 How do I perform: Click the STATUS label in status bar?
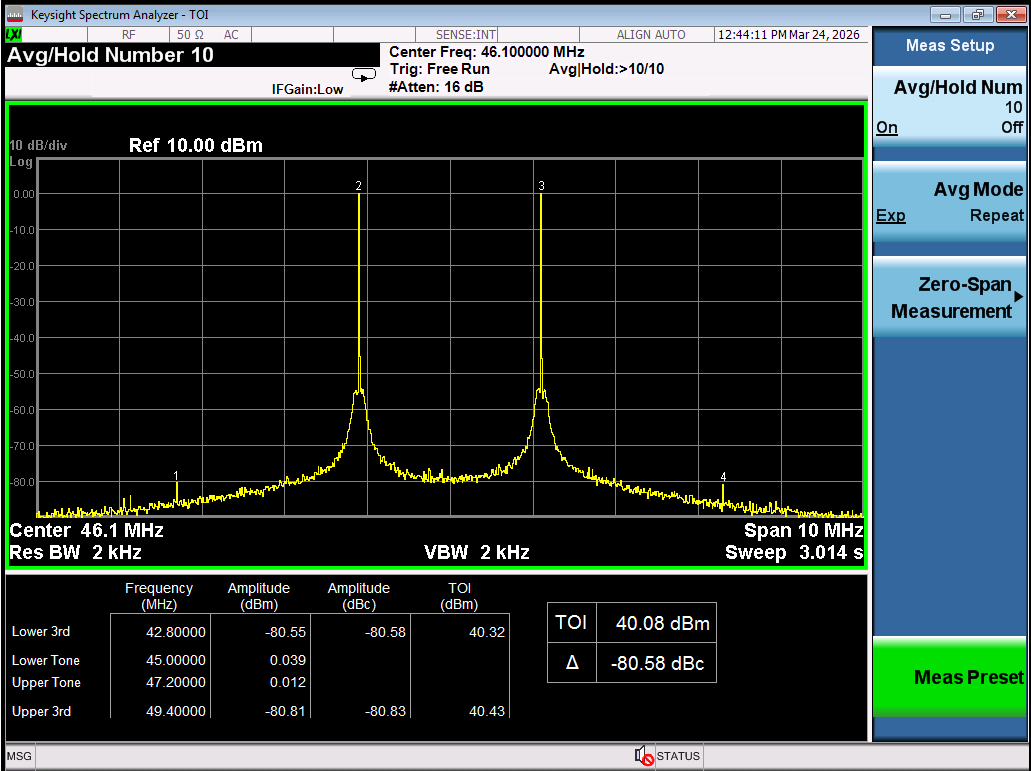point(678,756)
